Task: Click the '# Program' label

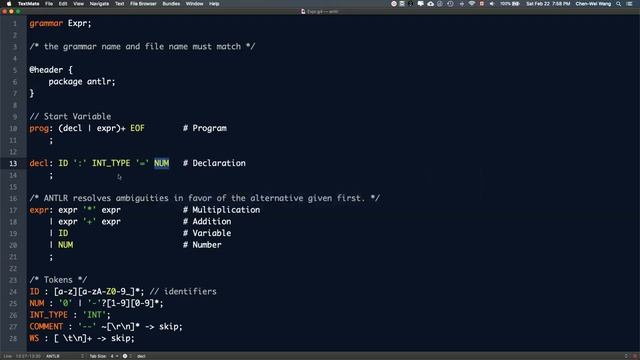Action: click(205, 128)
